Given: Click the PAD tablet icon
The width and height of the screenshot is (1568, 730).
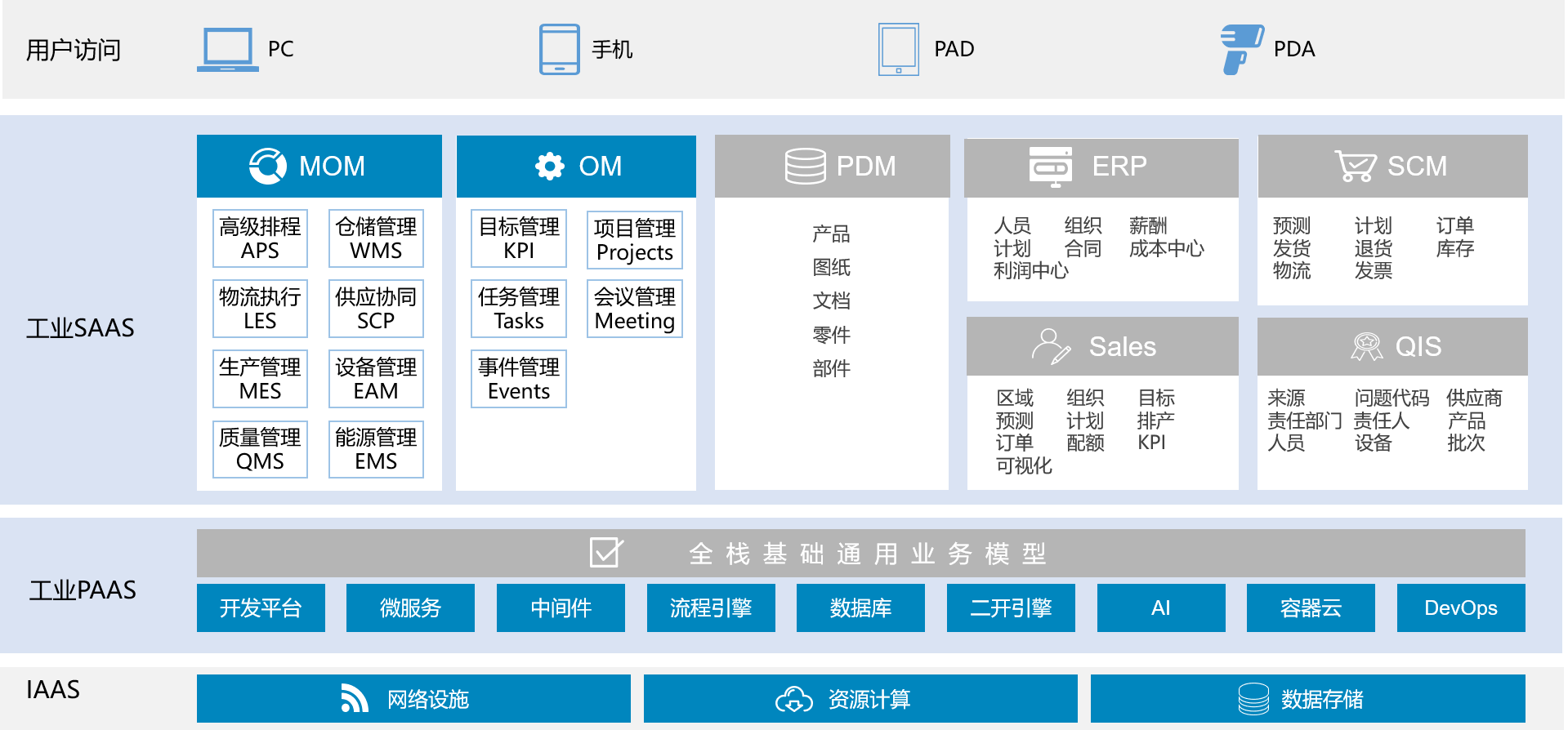Looking at the screenshot, I should point(898,50).
